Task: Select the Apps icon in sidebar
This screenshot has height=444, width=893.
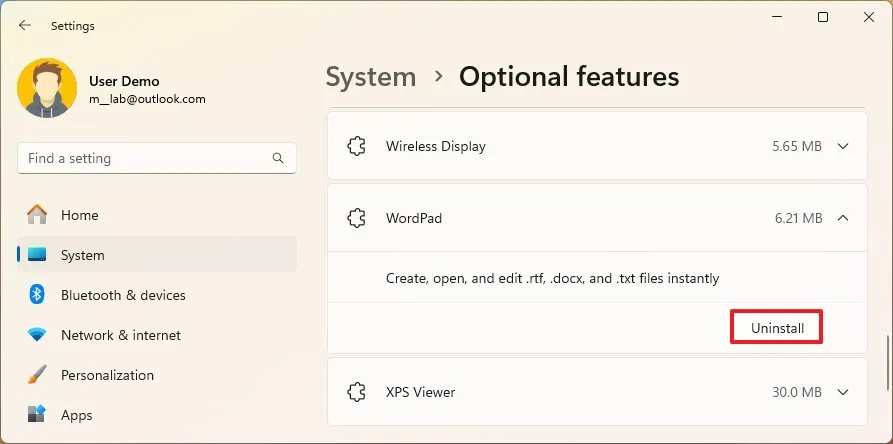Action: coord(37,415)
